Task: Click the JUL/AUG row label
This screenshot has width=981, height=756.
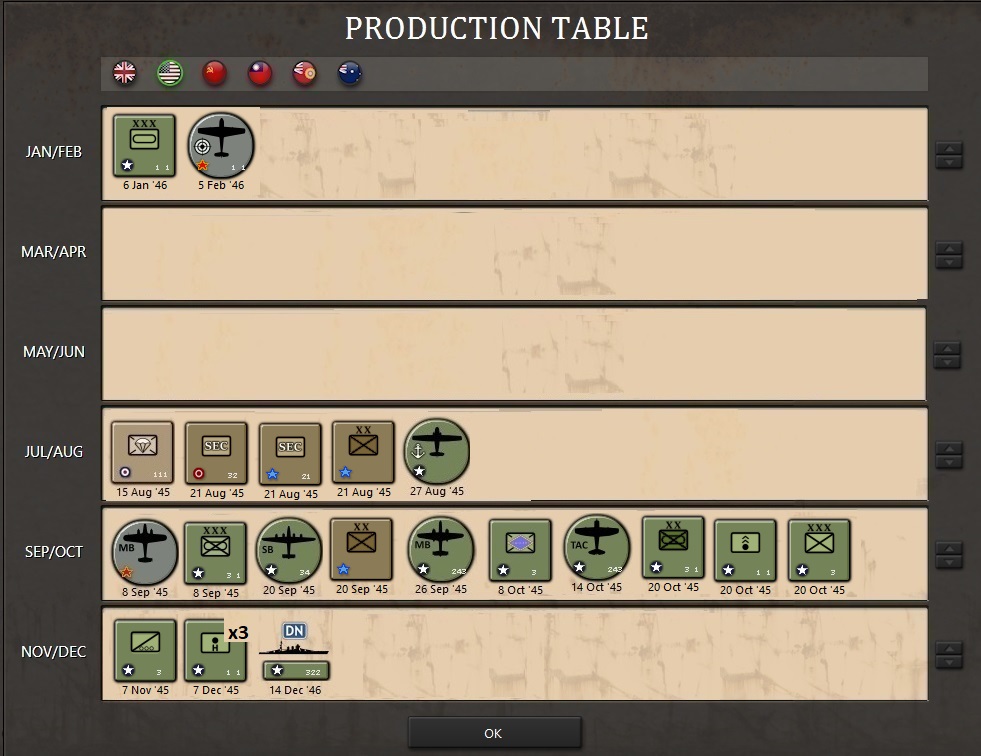Action: pyautogui.click(x=54, y=452)
